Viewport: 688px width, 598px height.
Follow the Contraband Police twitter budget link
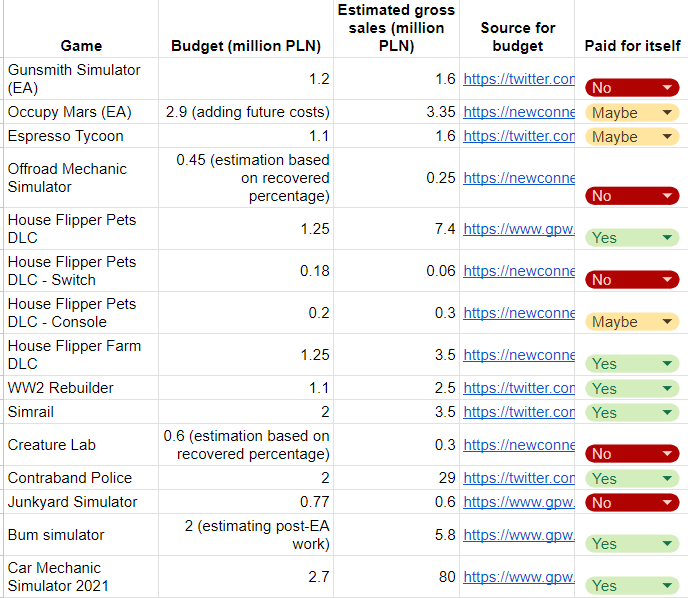[519, 478]
